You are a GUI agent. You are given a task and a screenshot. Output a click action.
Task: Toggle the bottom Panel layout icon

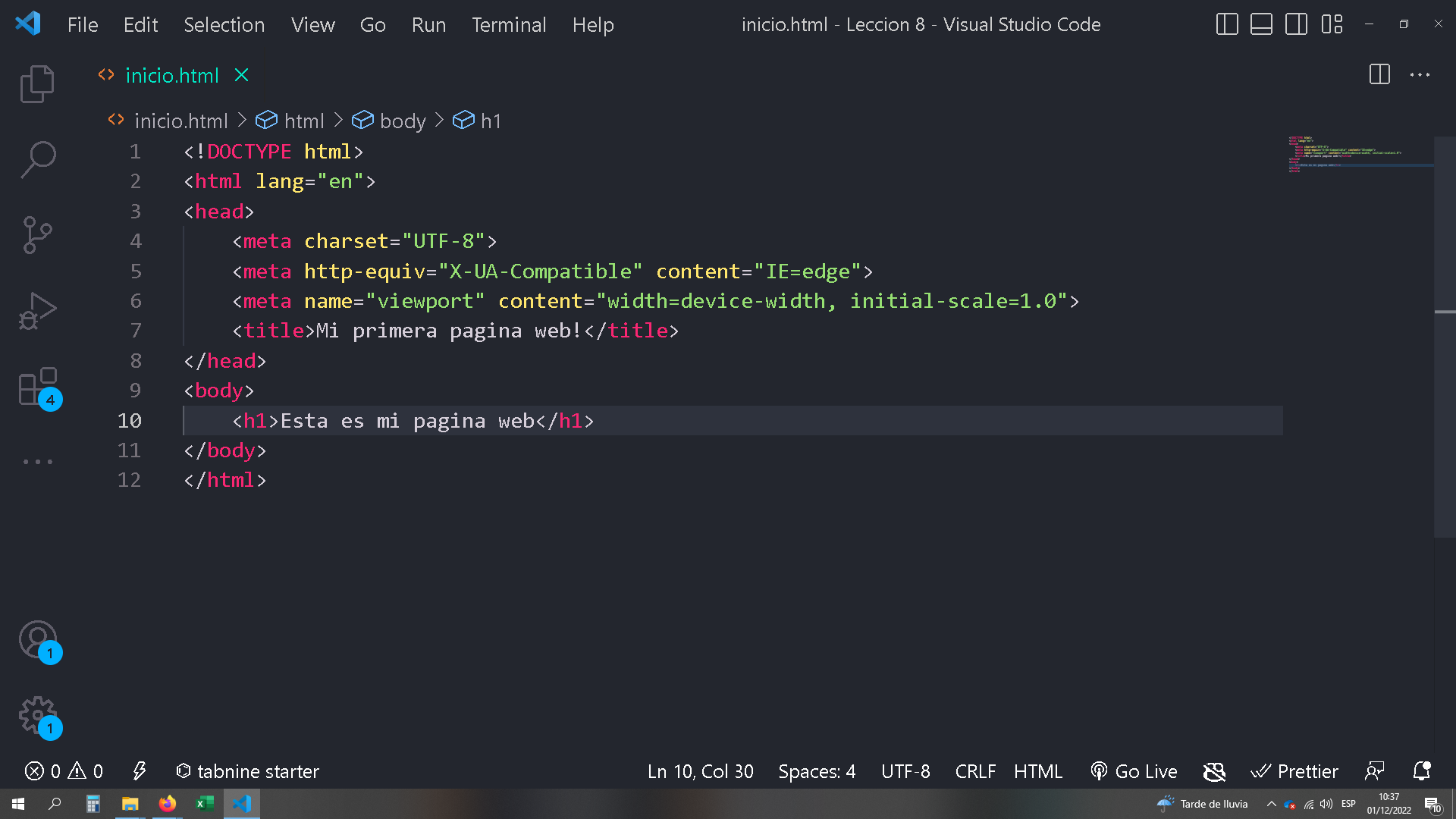(x=1261, y=24)
